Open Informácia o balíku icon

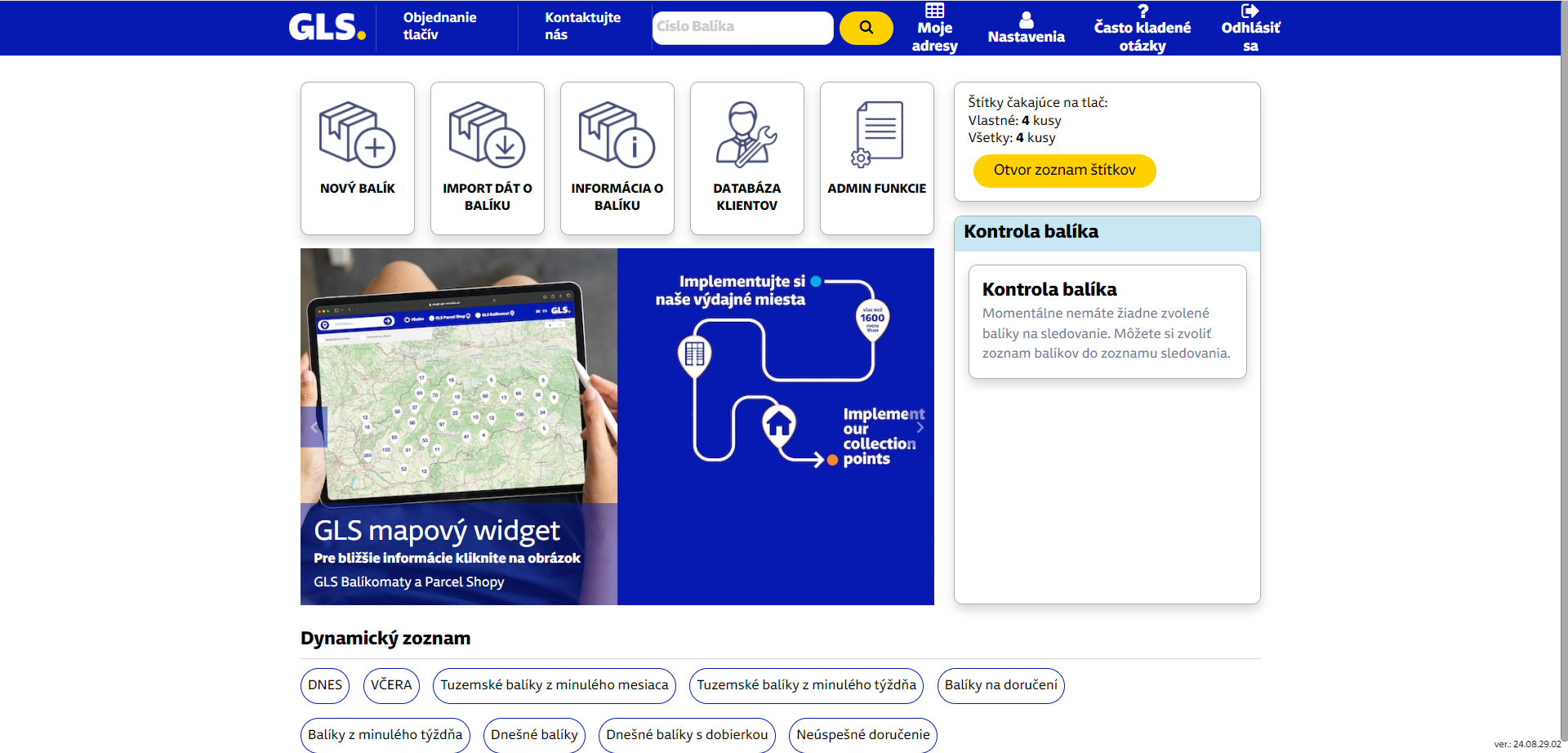coord(617,135)
